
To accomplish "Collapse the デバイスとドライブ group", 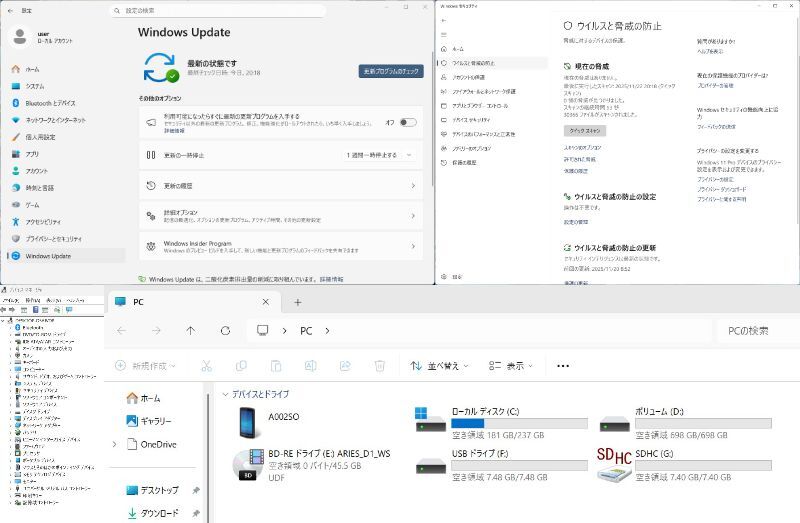I will coord(225,394).
